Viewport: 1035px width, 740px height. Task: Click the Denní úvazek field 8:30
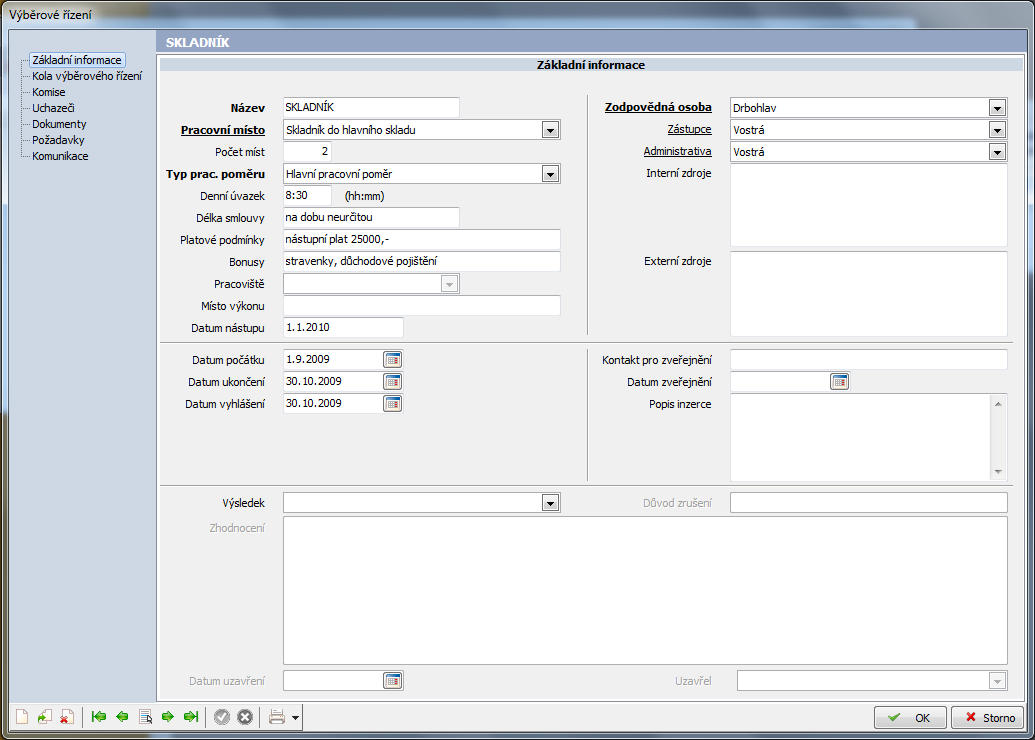coord(307,195)
